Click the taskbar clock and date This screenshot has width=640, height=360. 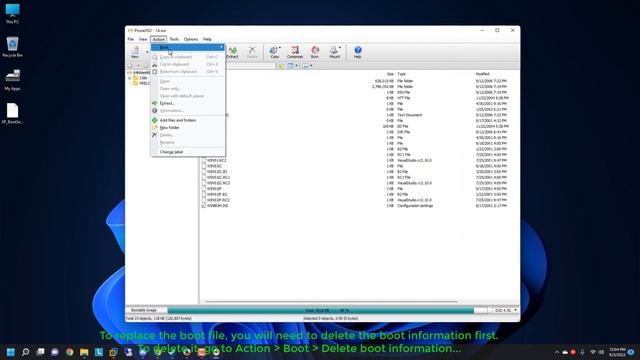[617, 352]
